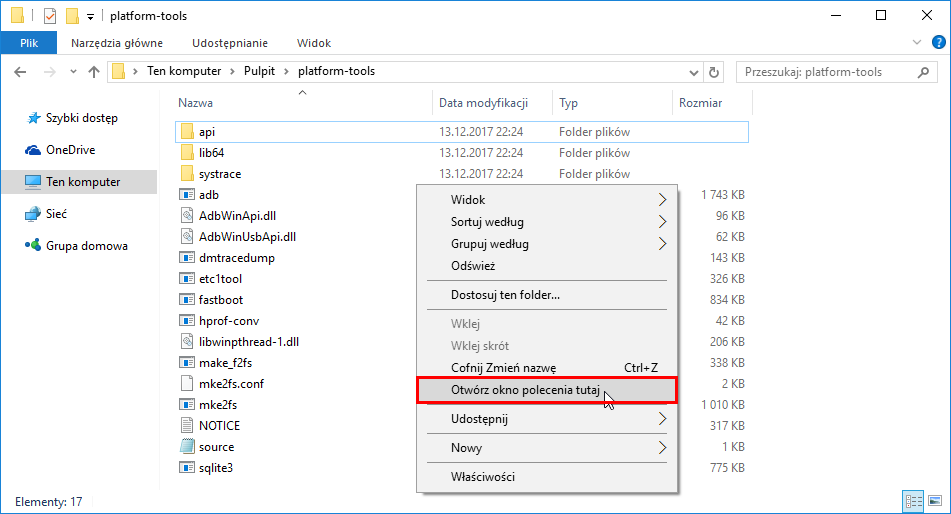Screen dimensions: 951x514
Task: Open the Help question mark icon
Action: point(937,43)
